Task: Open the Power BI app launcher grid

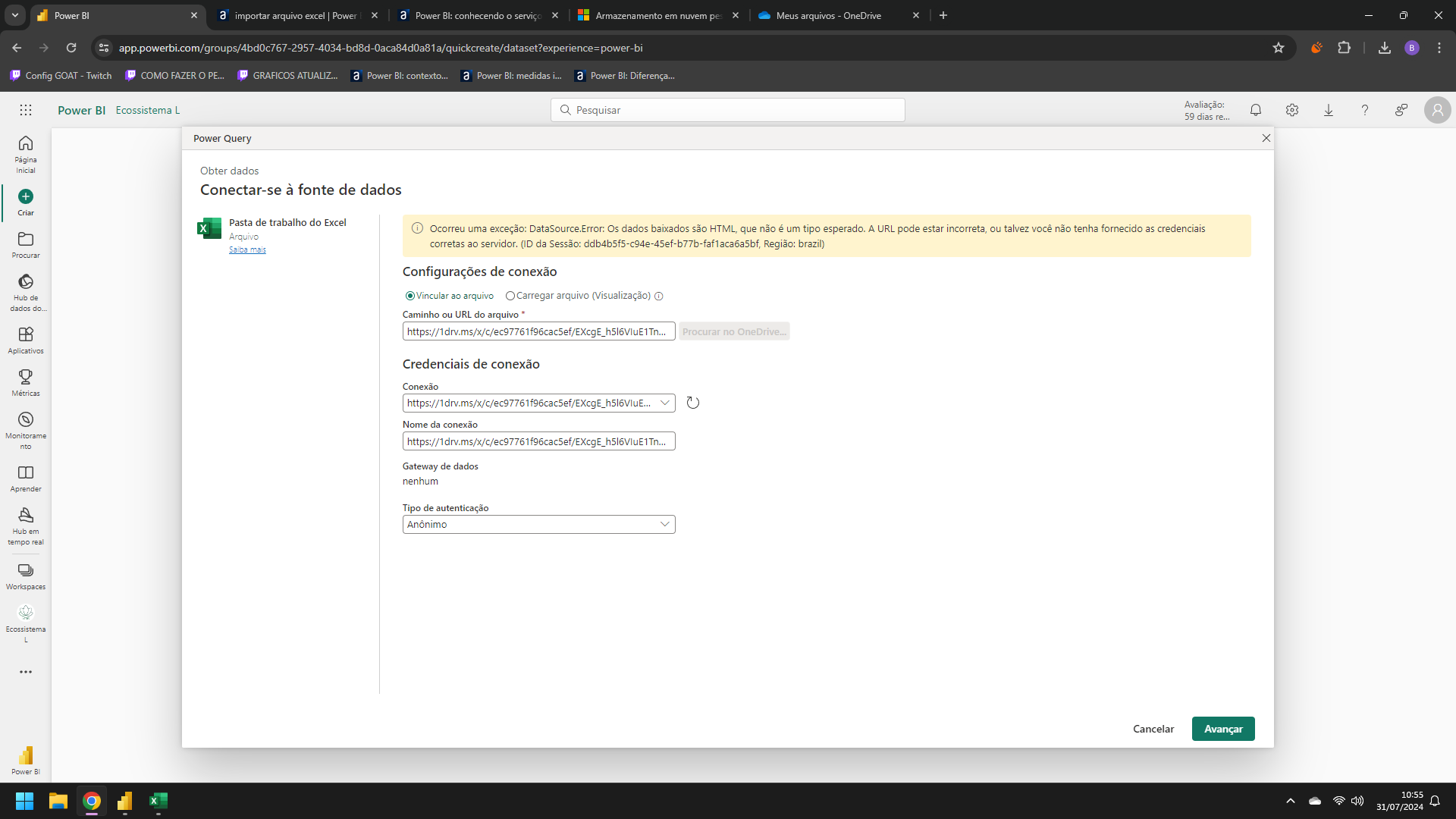Action: point(26,110)
